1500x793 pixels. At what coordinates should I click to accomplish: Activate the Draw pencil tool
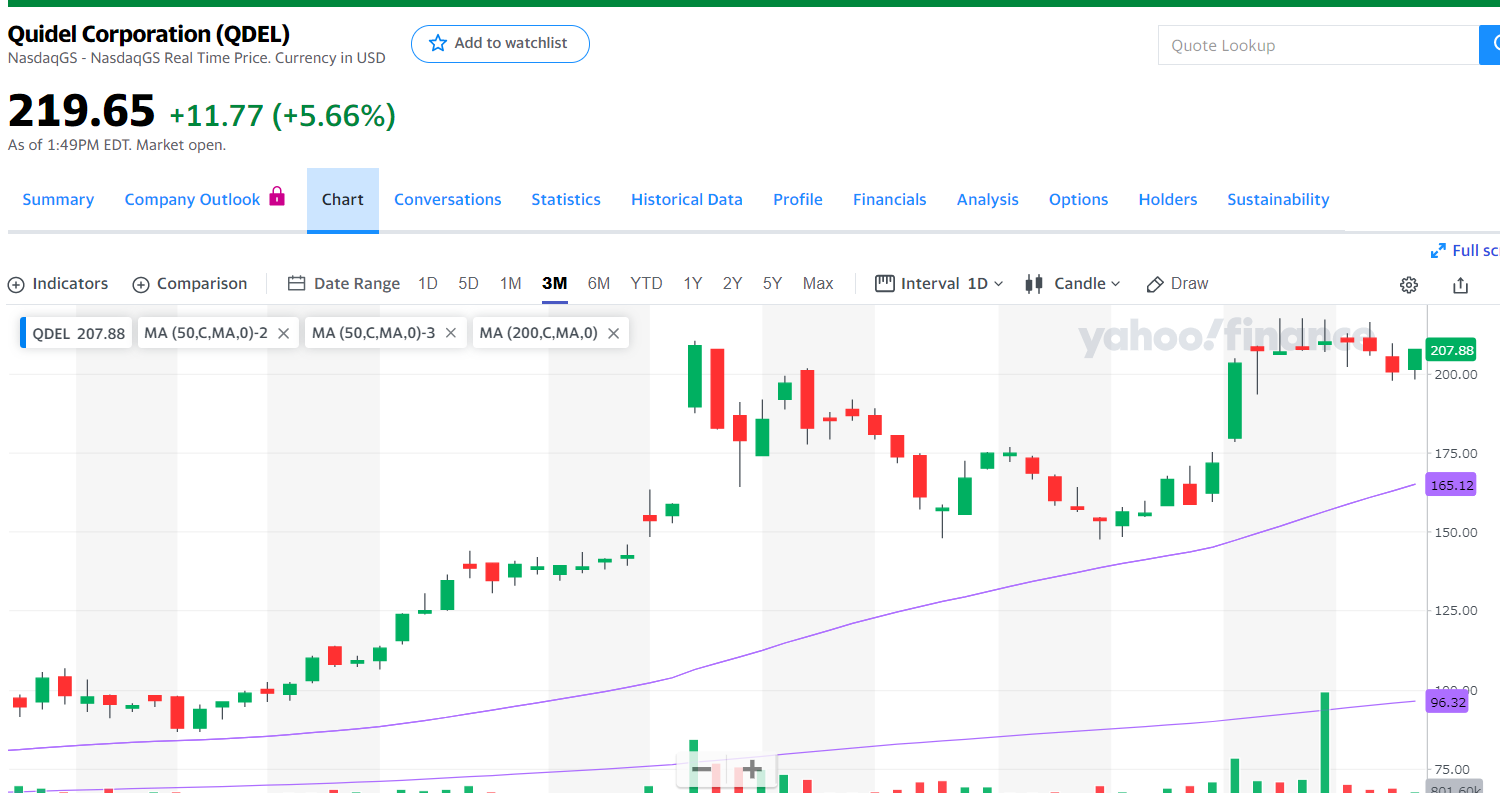(1177, 284)
